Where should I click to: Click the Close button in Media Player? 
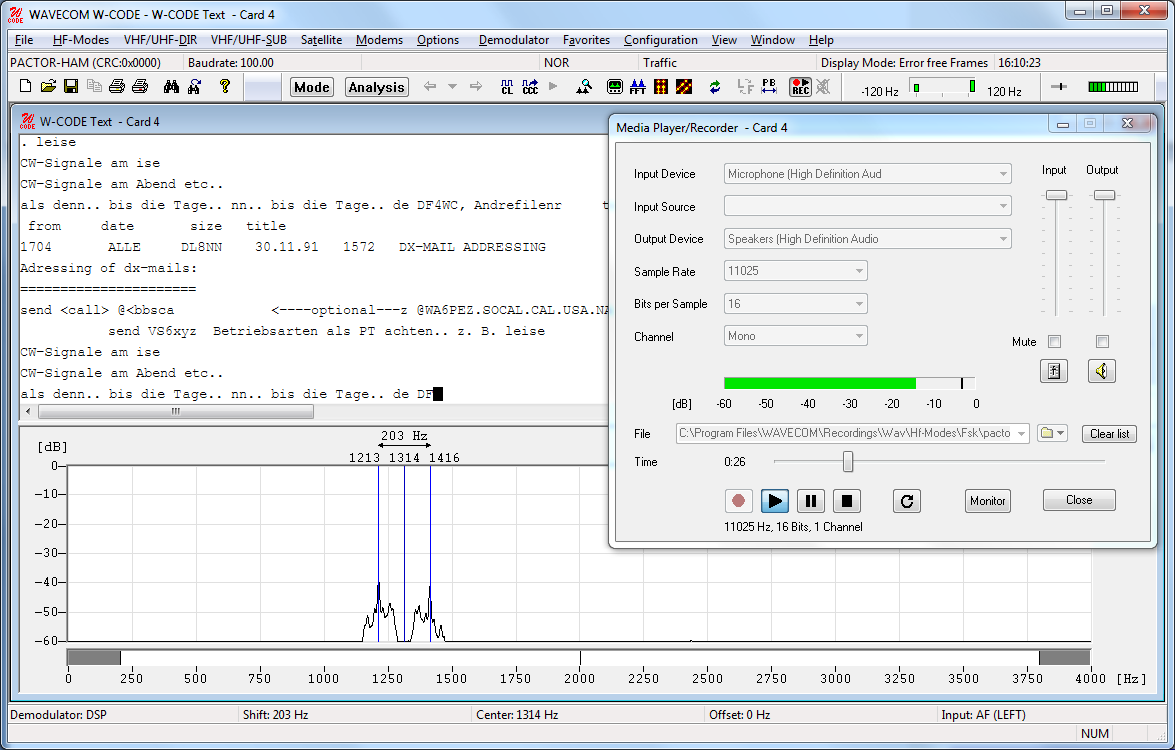(1079, 500)
